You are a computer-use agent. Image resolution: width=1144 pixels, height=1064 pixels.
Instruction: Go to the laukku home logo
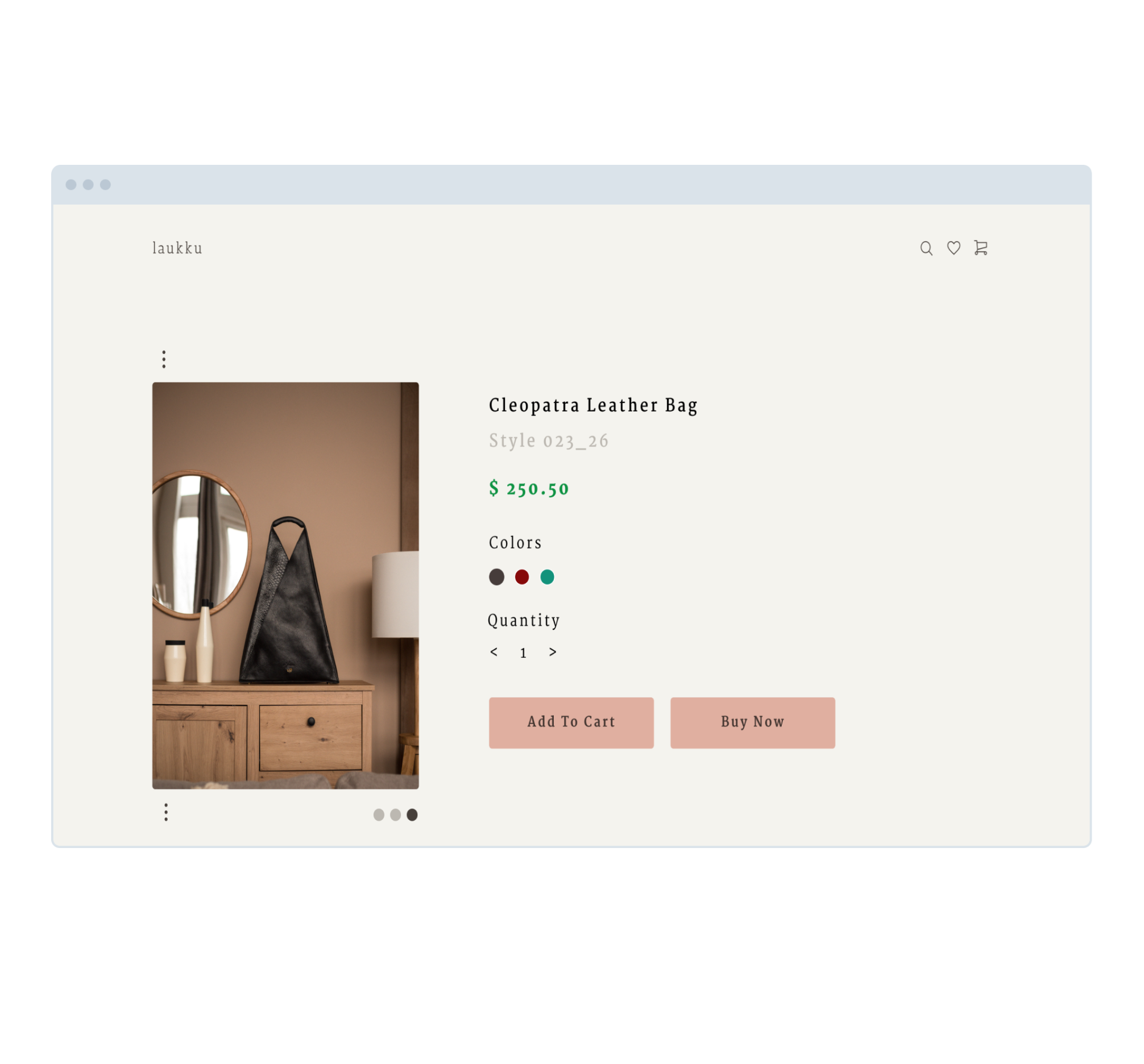pyautogui.click(x=177, y=248)
